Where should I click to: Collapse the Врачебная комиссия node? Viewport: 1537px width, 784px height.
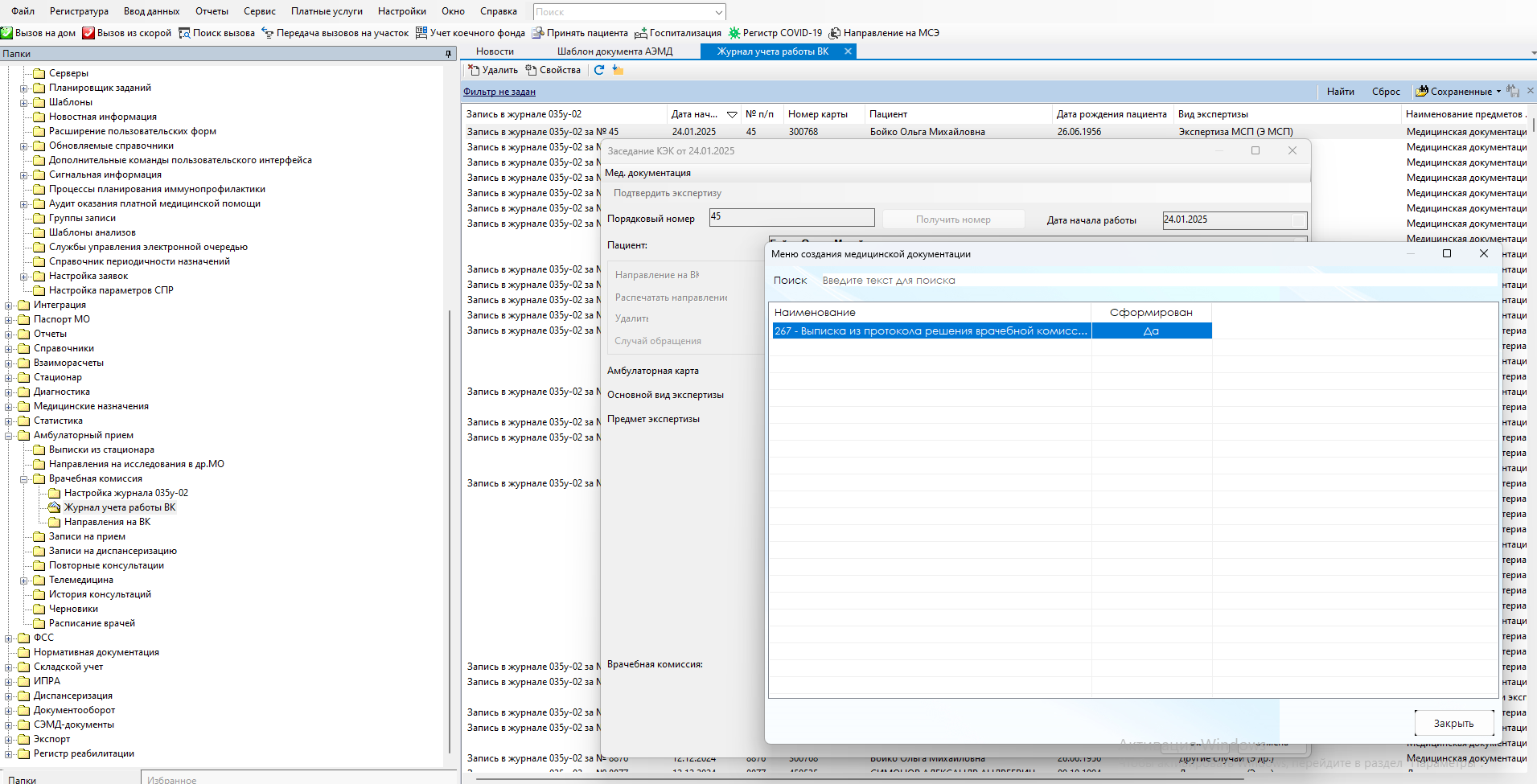click(x=23, y=479)
